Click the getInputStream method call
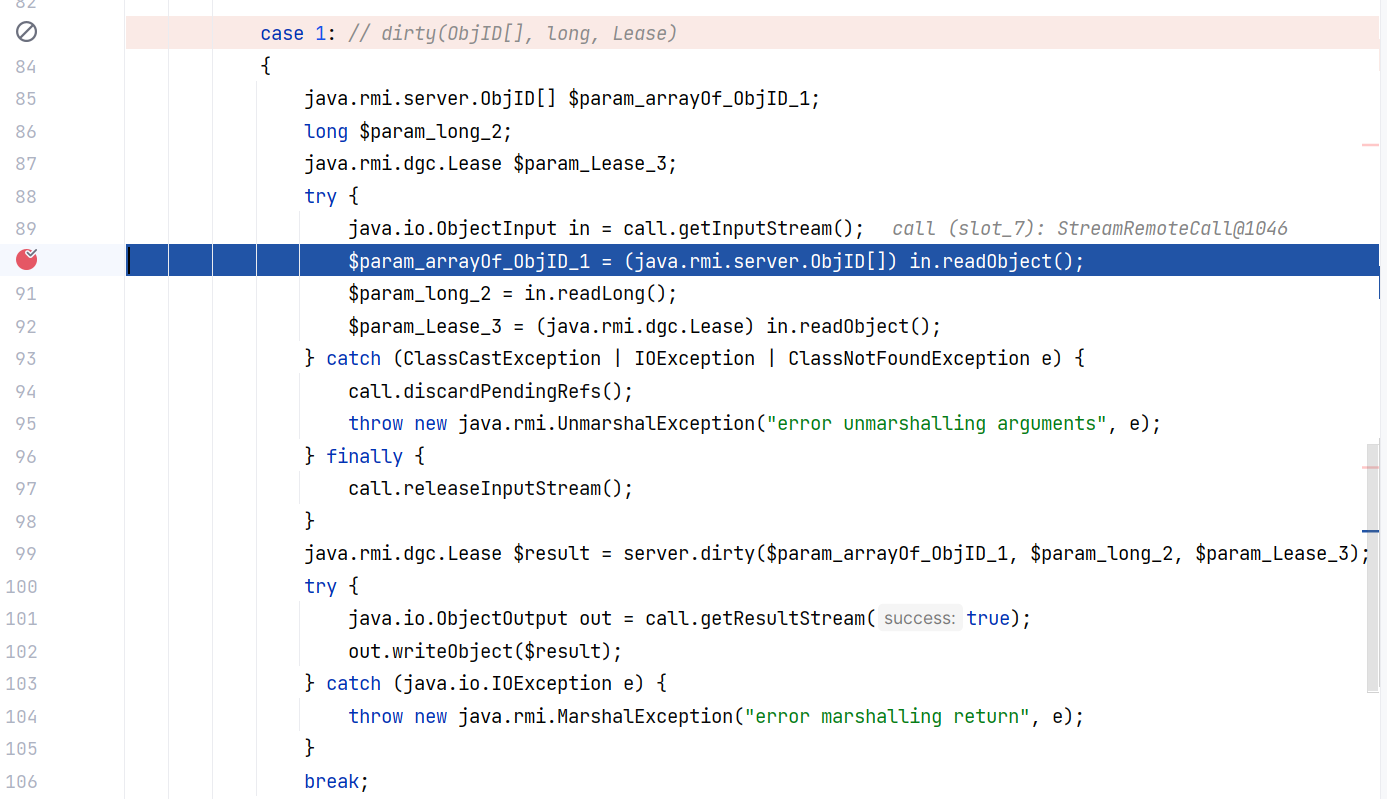This screenshot has height=799, width=1387. coord(760,229)
